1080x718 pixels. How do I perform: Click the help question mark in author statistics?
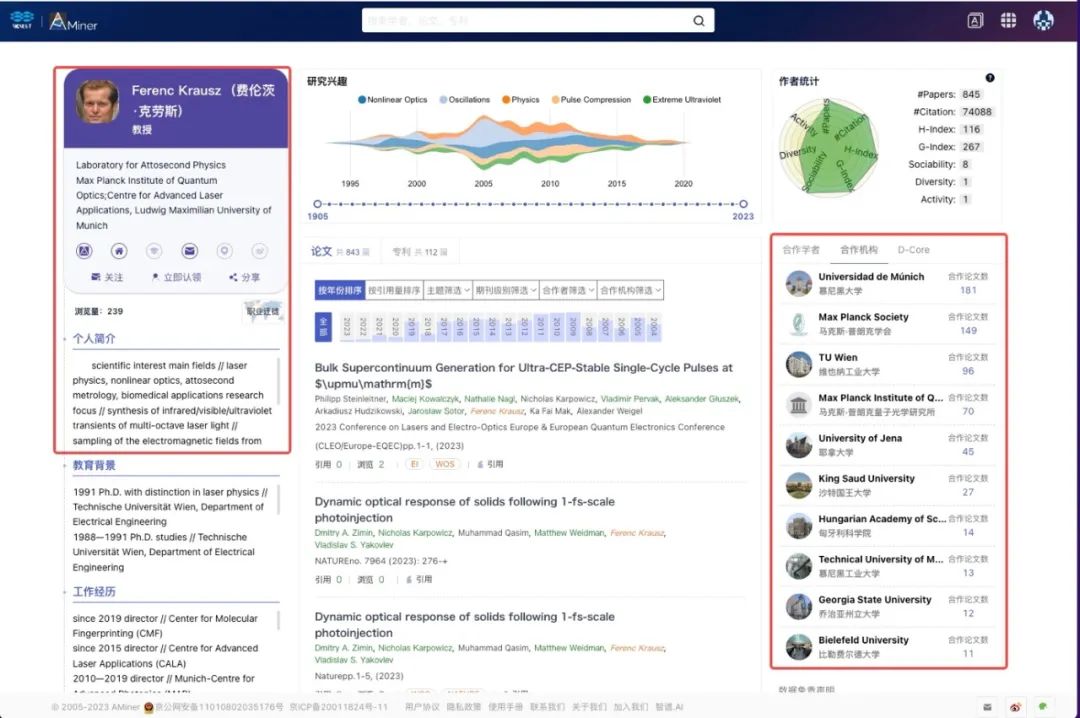[990, 78]
